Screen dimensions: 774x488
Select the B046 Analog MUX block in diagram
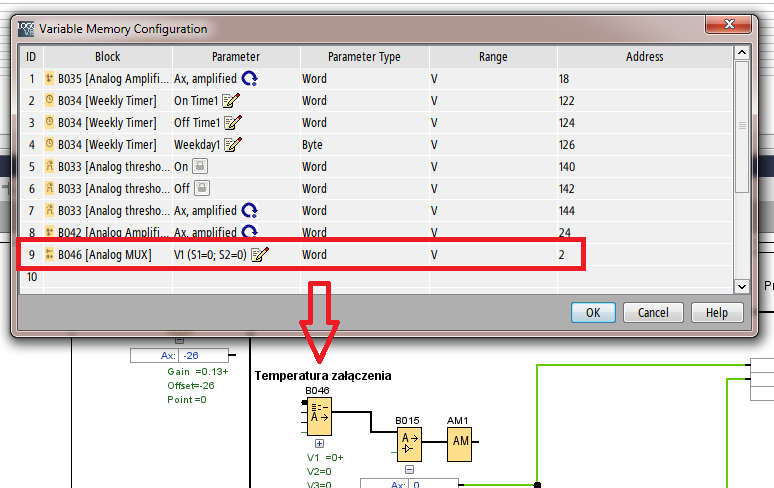point(319,416)
